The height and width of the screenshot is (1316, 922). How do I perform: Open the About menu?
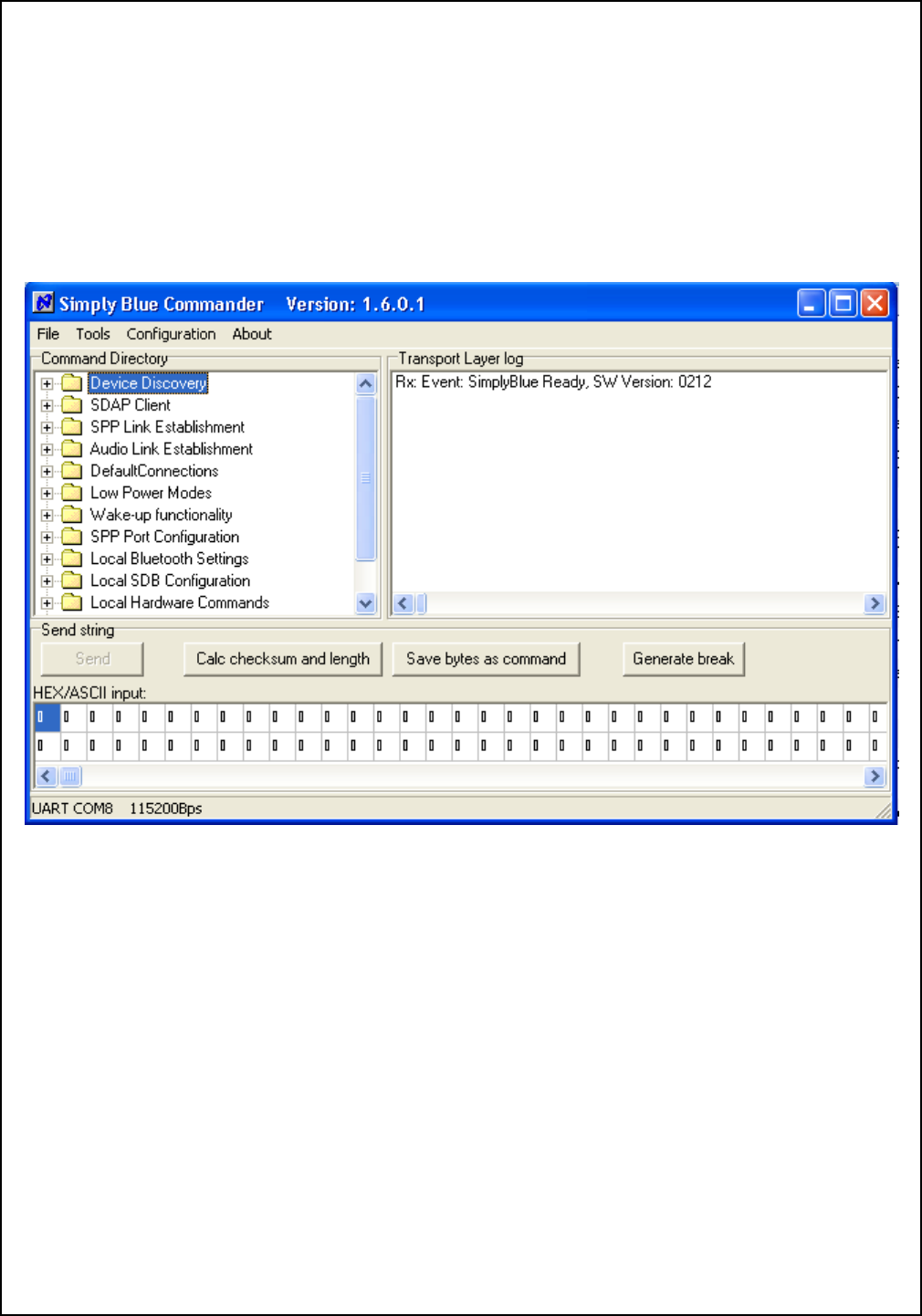click(252, 334)
